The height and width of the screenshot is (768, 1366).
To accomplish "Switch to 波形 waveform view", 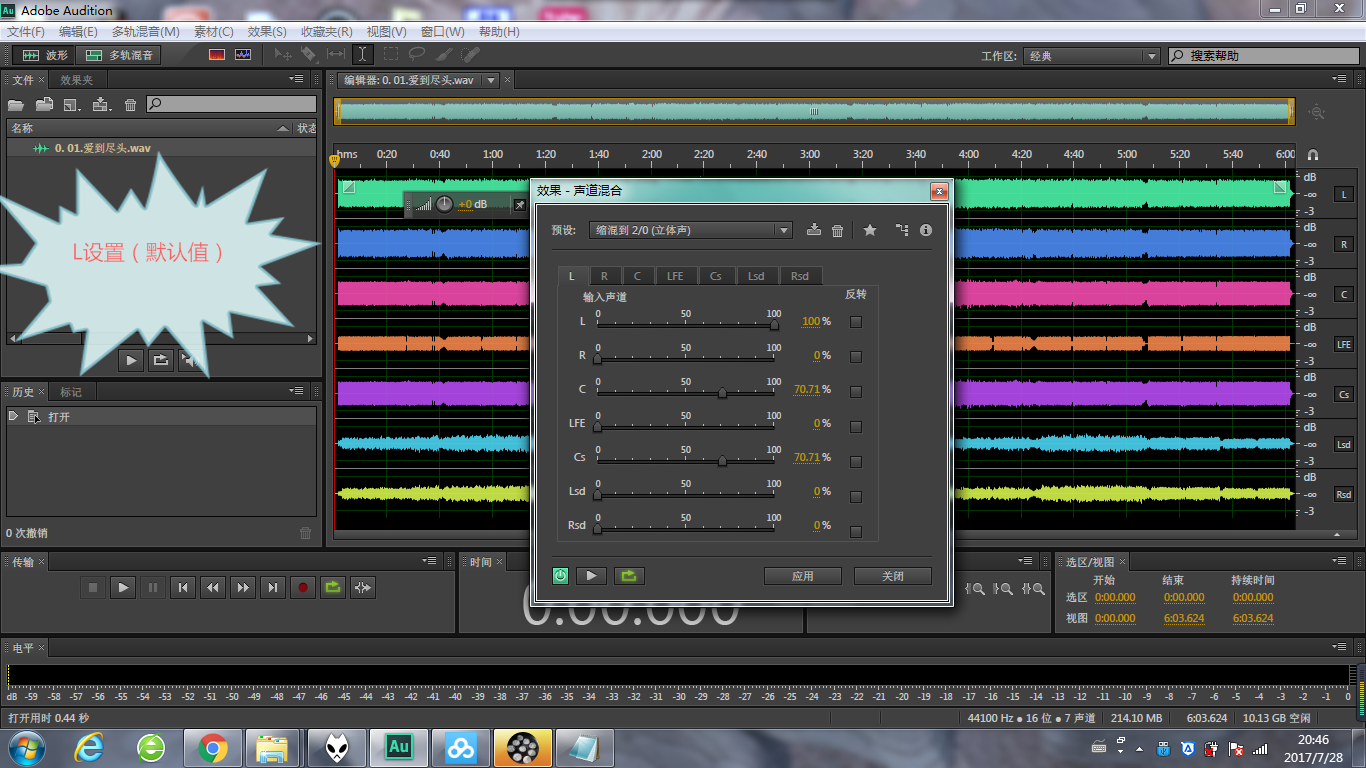I will pos(46,55).
